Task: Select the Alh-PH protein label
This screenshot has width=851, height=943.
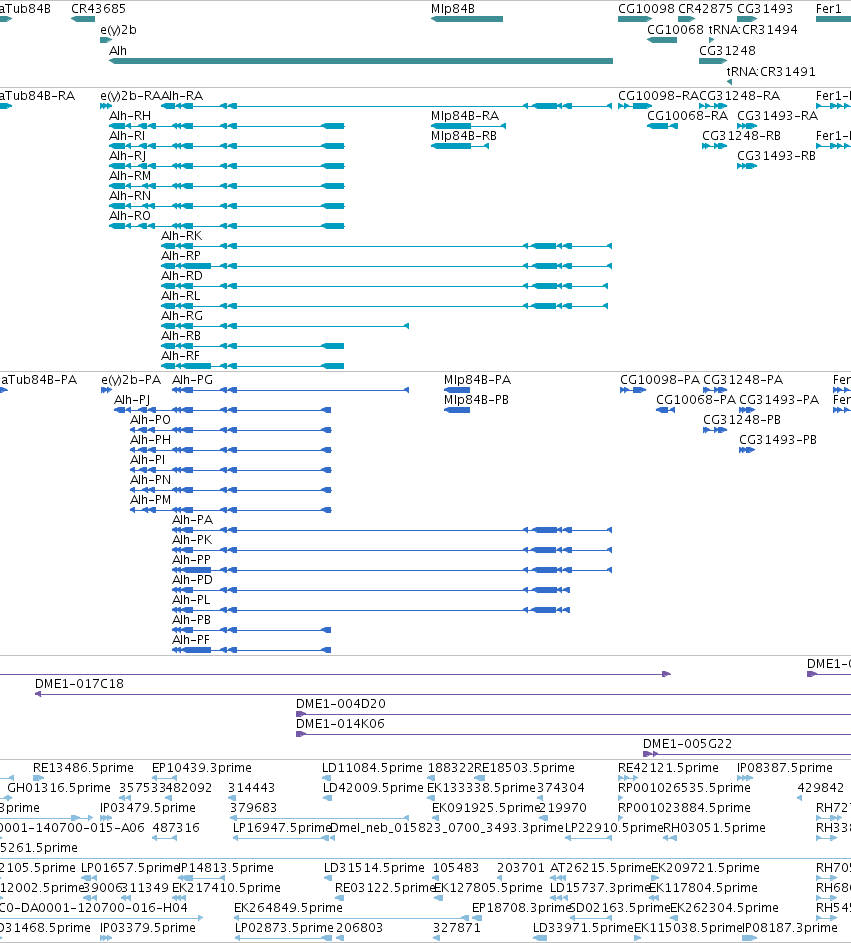Action: click(150, 440)
